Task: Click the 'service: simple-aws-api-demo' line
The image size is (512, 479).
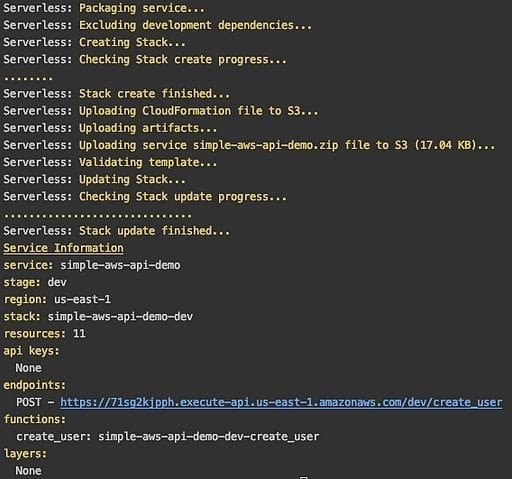Action: coord(92,265)
